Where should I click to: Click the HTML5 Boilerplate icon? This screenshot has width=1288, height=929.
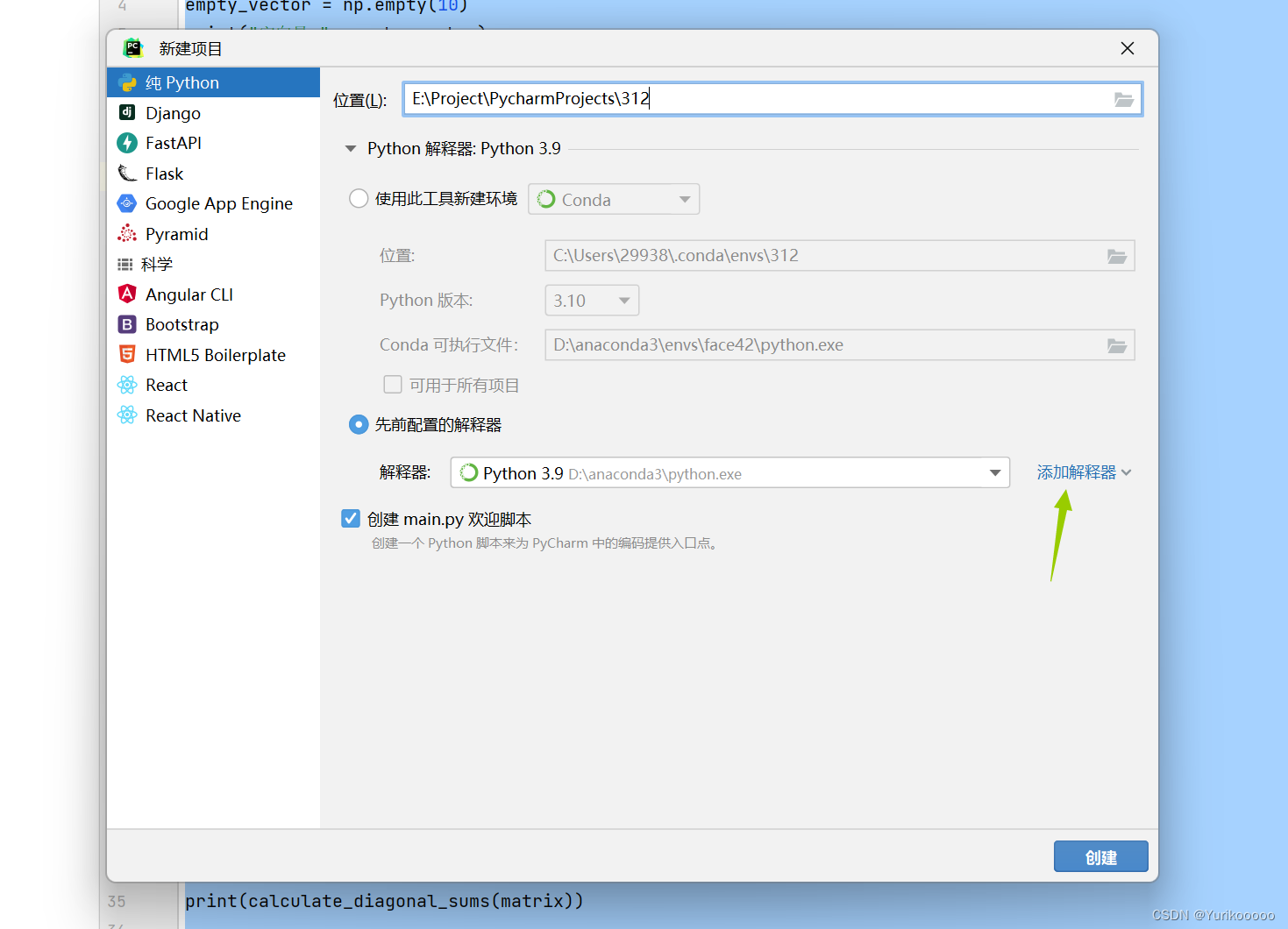point(127,354)
